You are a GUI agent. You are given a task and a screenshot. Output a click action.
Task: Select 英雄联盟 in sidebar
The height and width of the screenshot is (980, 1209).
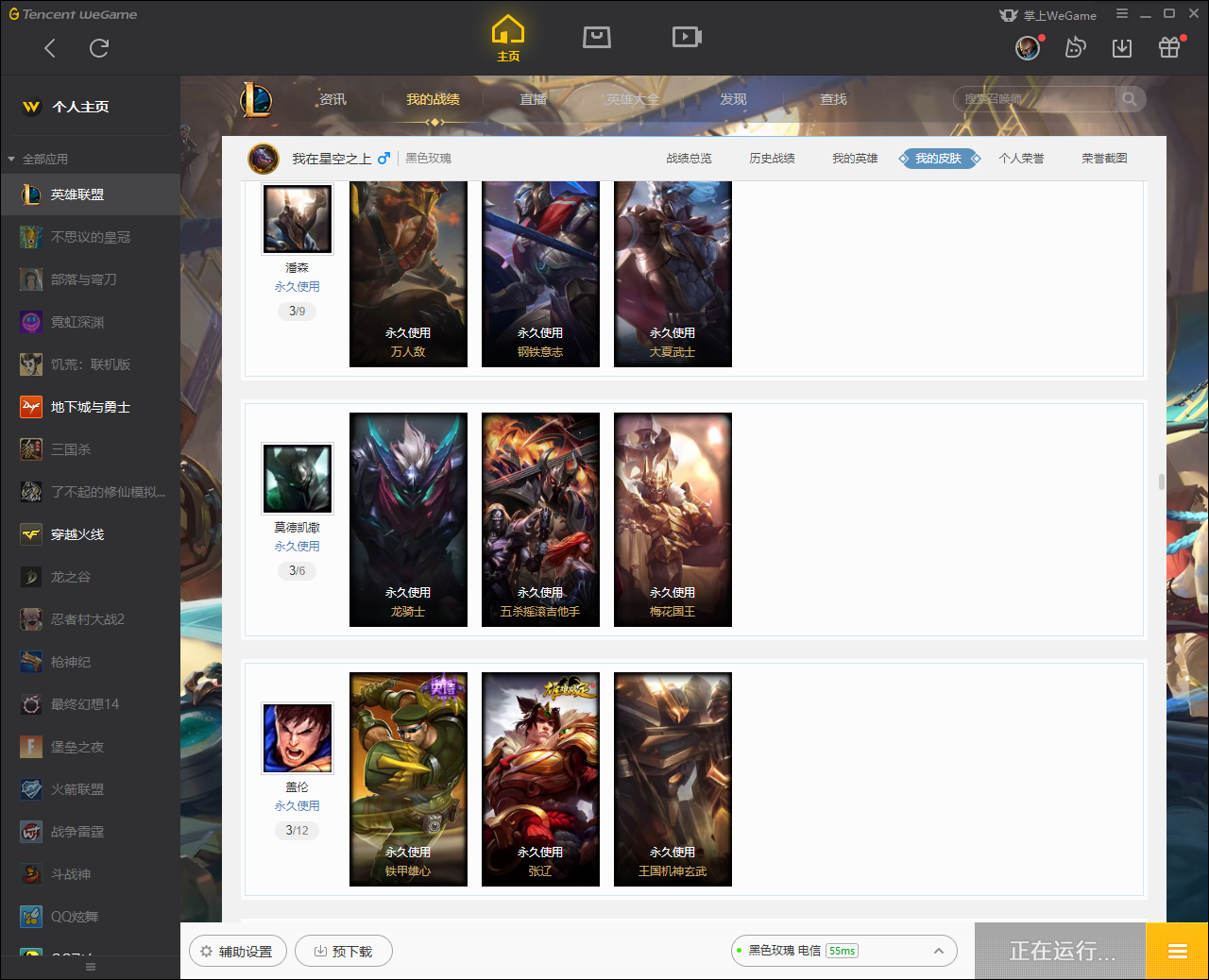(90, 194)
